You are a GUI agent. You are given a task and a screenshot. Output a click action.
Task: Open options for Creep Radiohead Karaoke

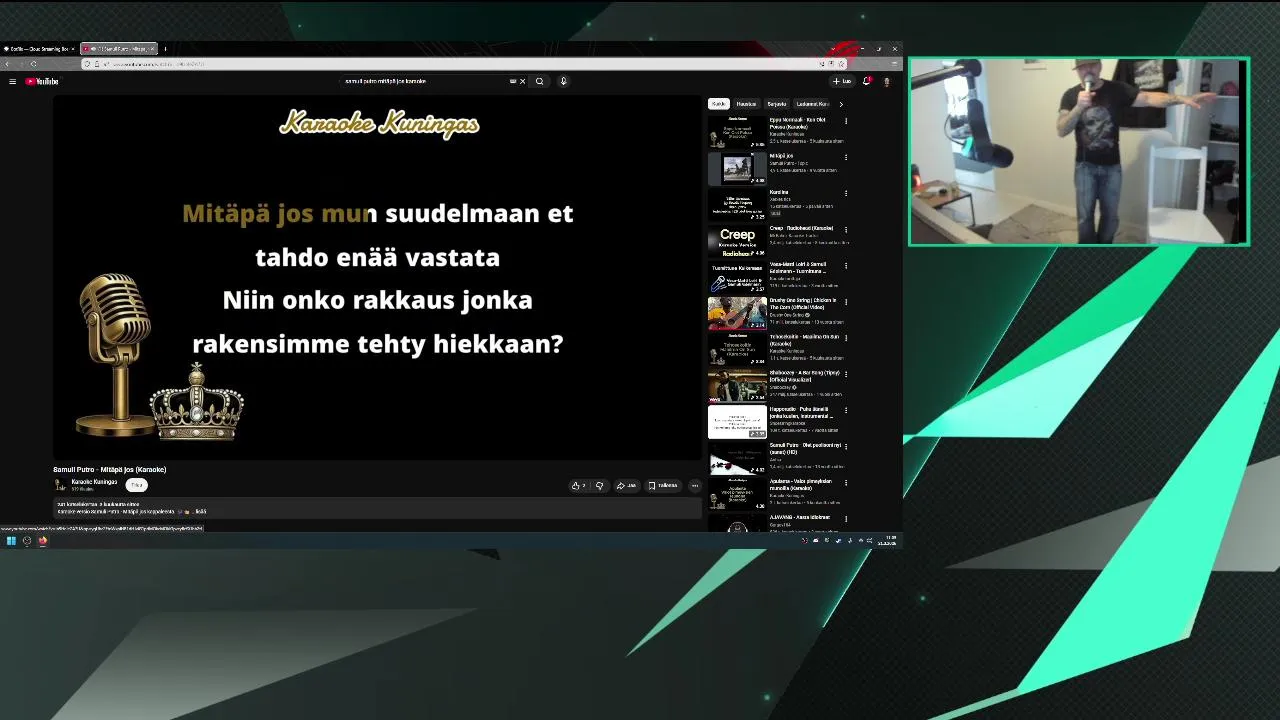click(x=846, y=229)
